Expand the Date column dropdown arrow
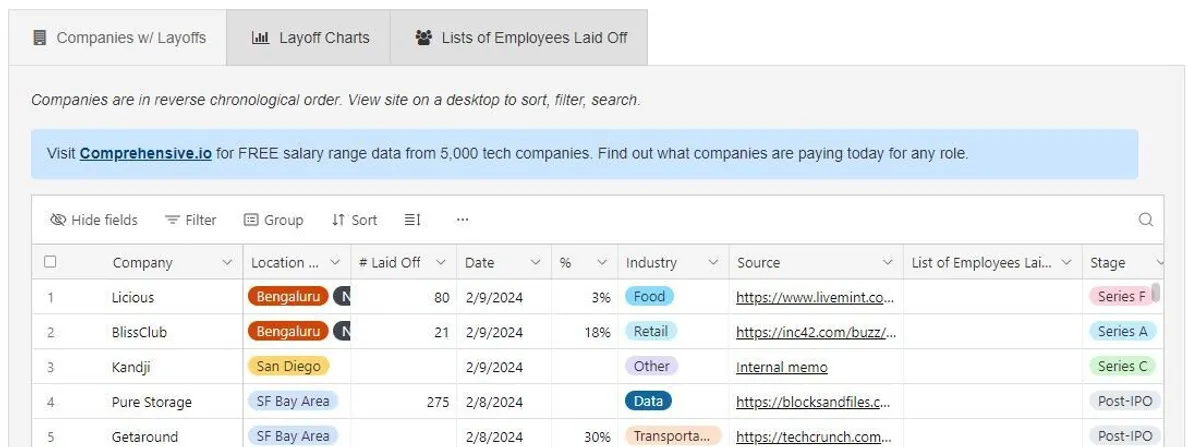The image size is (1200, 447). (535, 263)
